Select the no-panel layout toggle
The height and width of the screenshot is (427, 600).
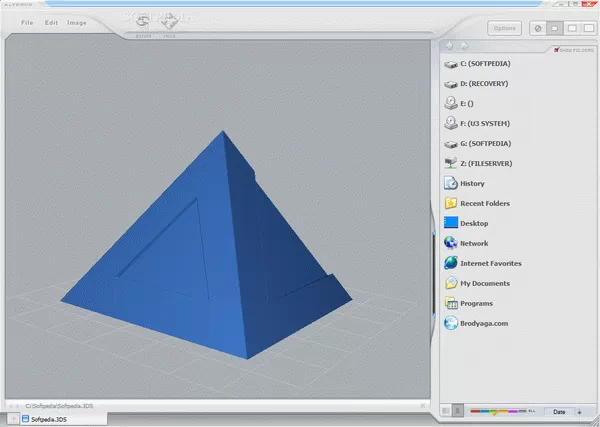(x=538, y=28)
